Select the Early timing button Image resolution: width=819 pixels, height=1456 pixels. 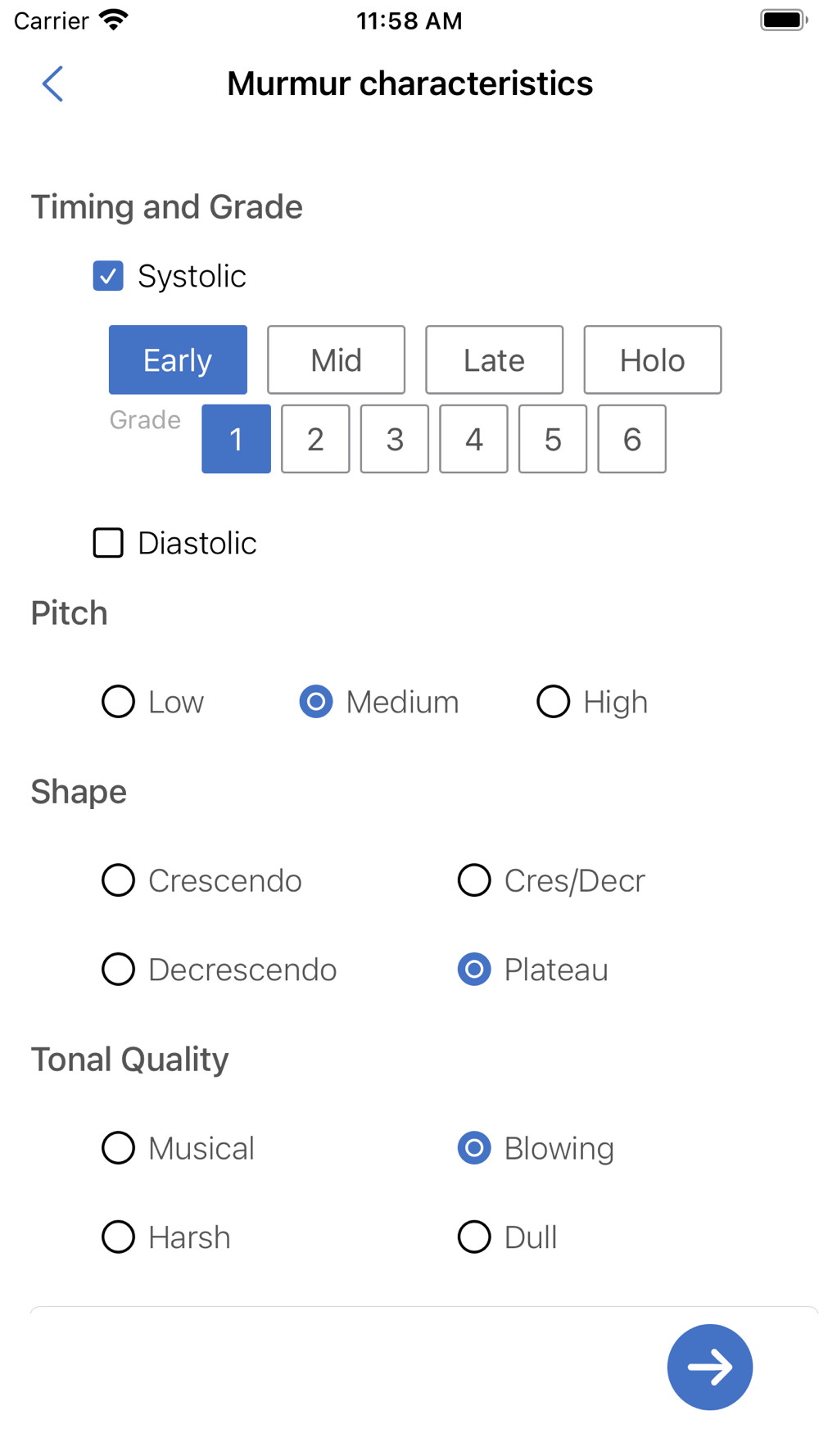pos(178,360)
